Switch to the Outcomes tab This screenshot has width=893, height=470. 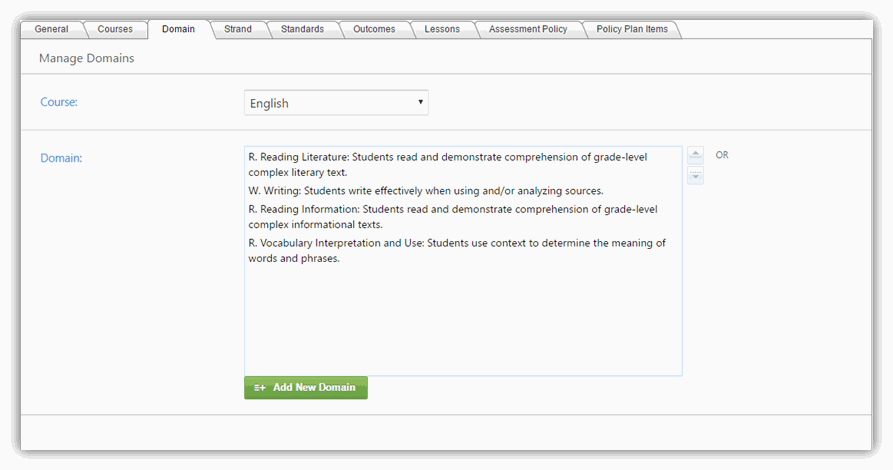374,29
